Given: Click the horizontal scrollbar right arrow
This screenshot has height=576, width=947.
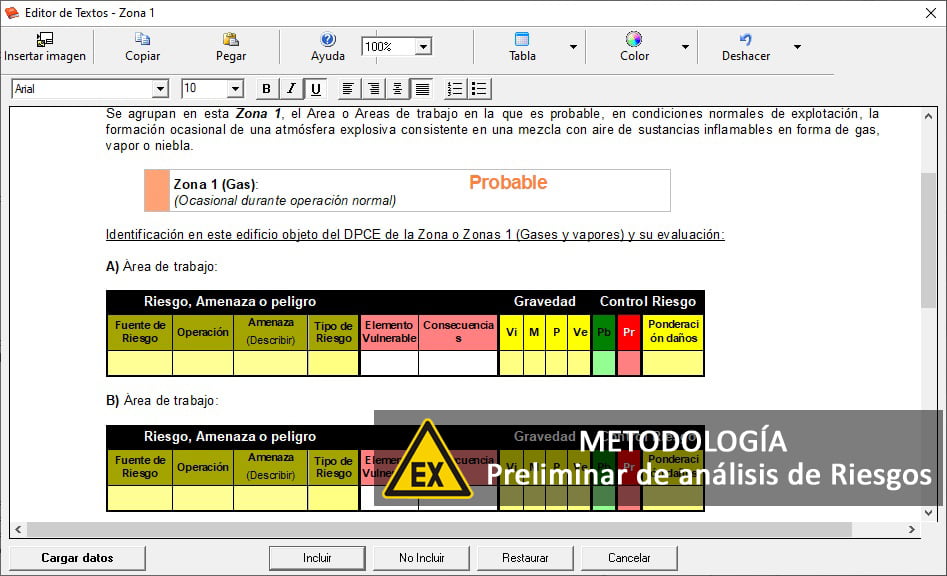Looking at the screenshot, I should pyautogui.click(x=911, y=530).
